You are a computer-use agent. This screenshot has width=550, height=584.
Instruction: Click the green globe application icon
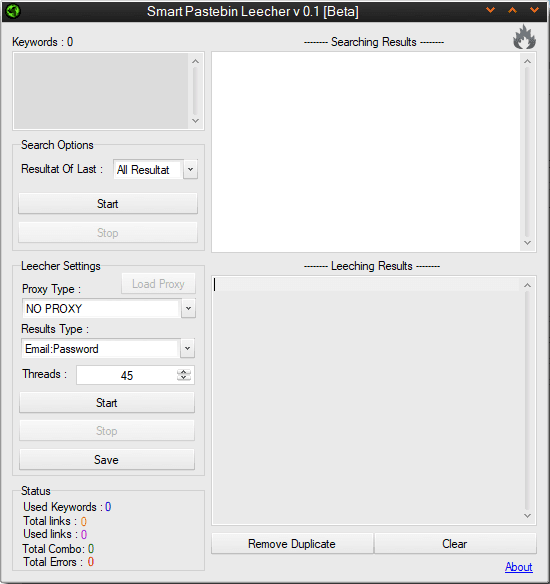(x=13, y=11)
